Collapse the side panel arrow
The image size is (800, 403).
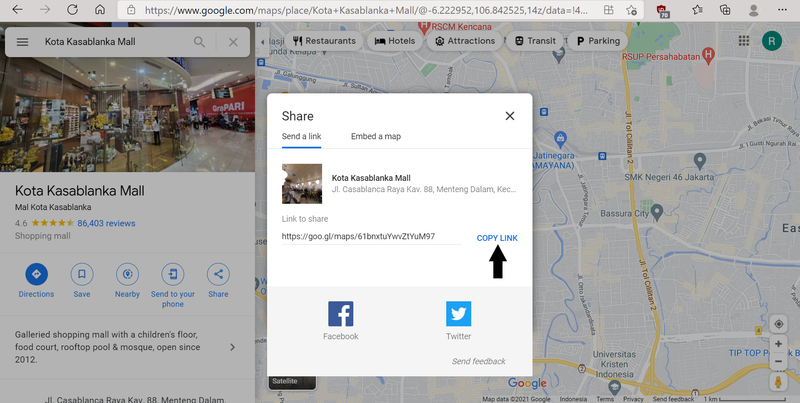pos(262,42)
